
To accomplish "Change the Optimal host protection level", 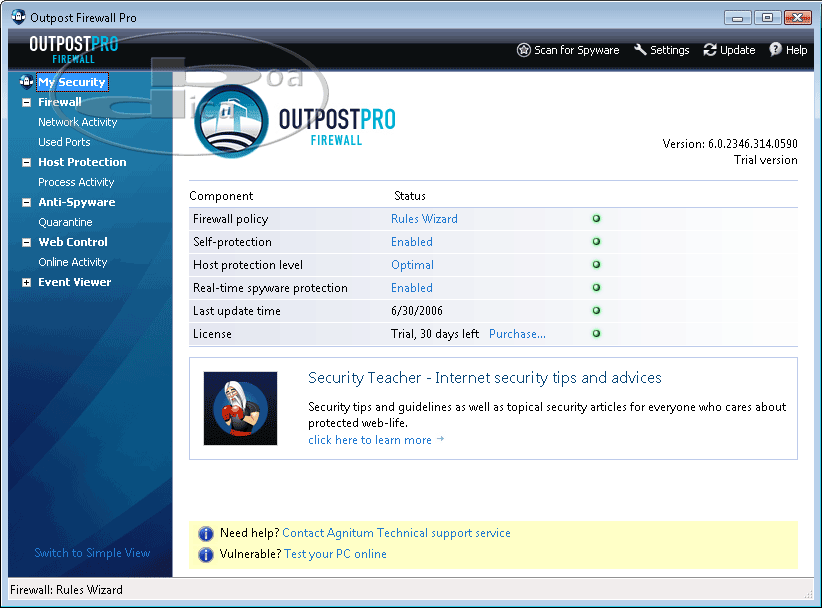I will (412, 265).
